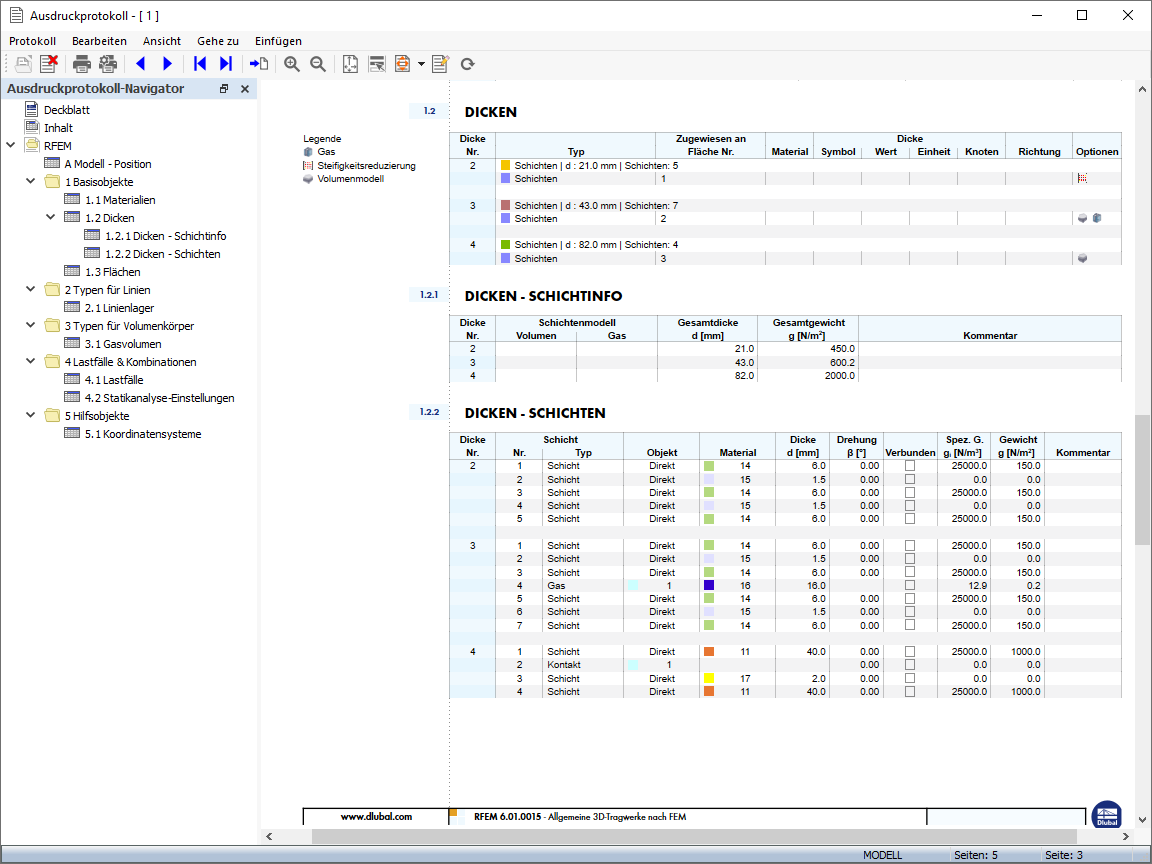The height and width of the screenshot is (864, 1152).
Task: Click yellow swatch of material 17
Action: (x=709, y=678)
